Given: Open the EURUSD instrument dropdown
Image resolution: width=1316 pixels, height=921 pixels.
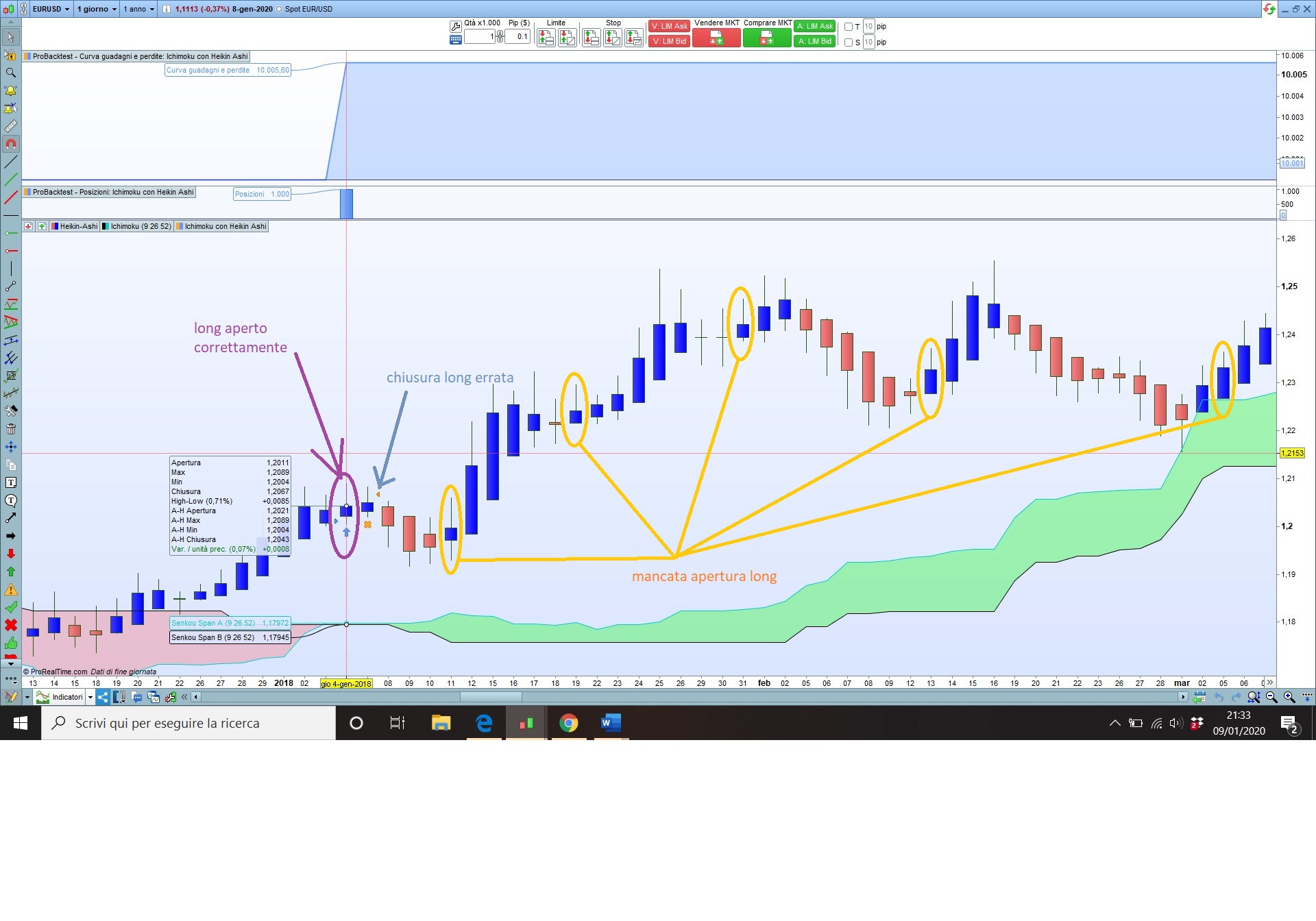Looking at the screenshot, I should tap(51, 9).
